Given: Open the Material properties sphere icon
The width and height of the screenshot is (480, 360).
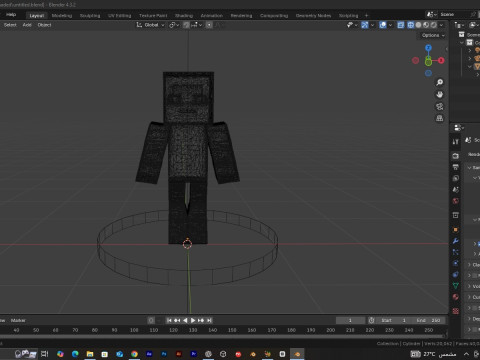Looking at the screenshot, I should coord(456,297).
